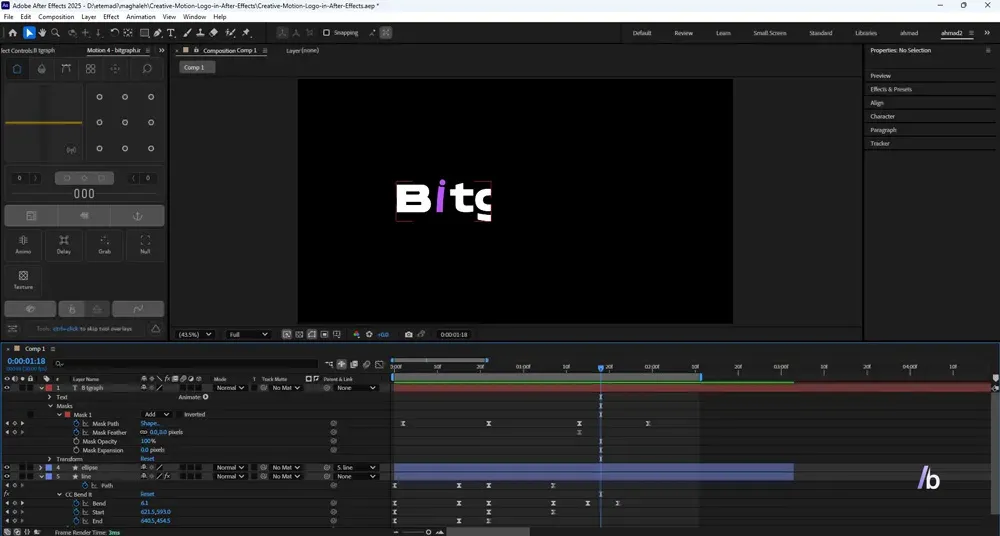1000x536 pixels.
Task: Click the ellipse layer label color swatch
Action: pos(48,468)
